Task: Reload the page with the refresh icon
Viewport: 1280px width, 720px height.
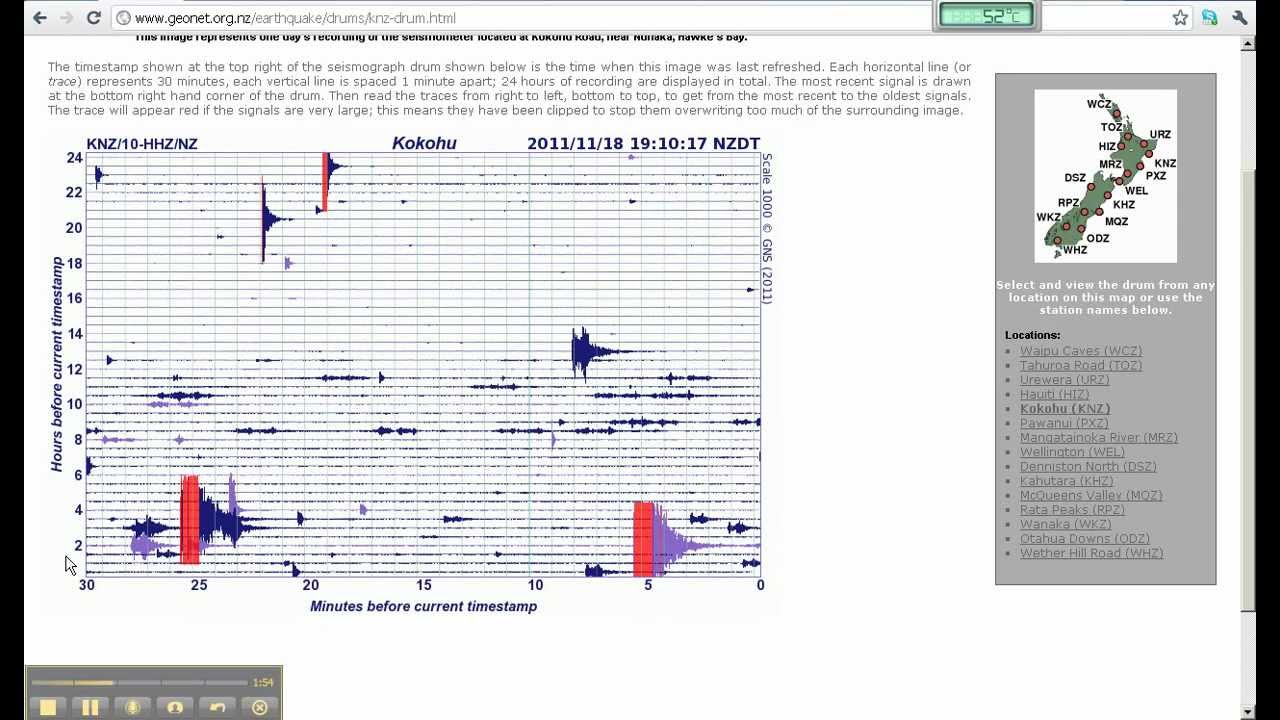Action: (x=93, y=17)
